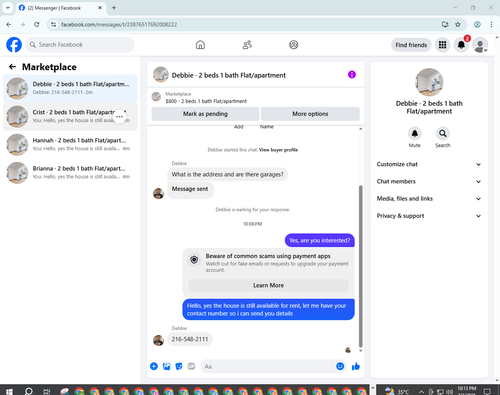This screenshot has height=395, width=500.
Task: Open the Brianna conversation in the list
Action: pos(70,172)
